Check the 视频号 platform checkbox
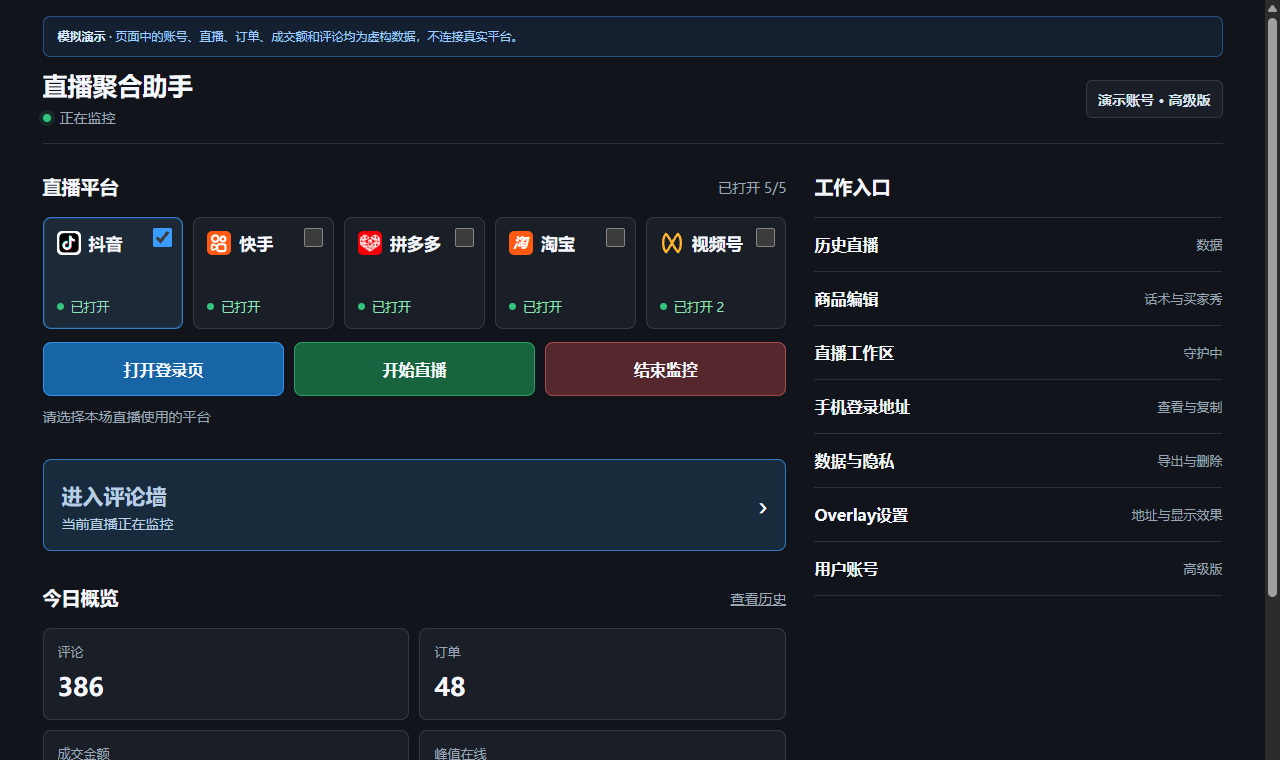This screenshot has width=1280, height=760. pos(766,237)
